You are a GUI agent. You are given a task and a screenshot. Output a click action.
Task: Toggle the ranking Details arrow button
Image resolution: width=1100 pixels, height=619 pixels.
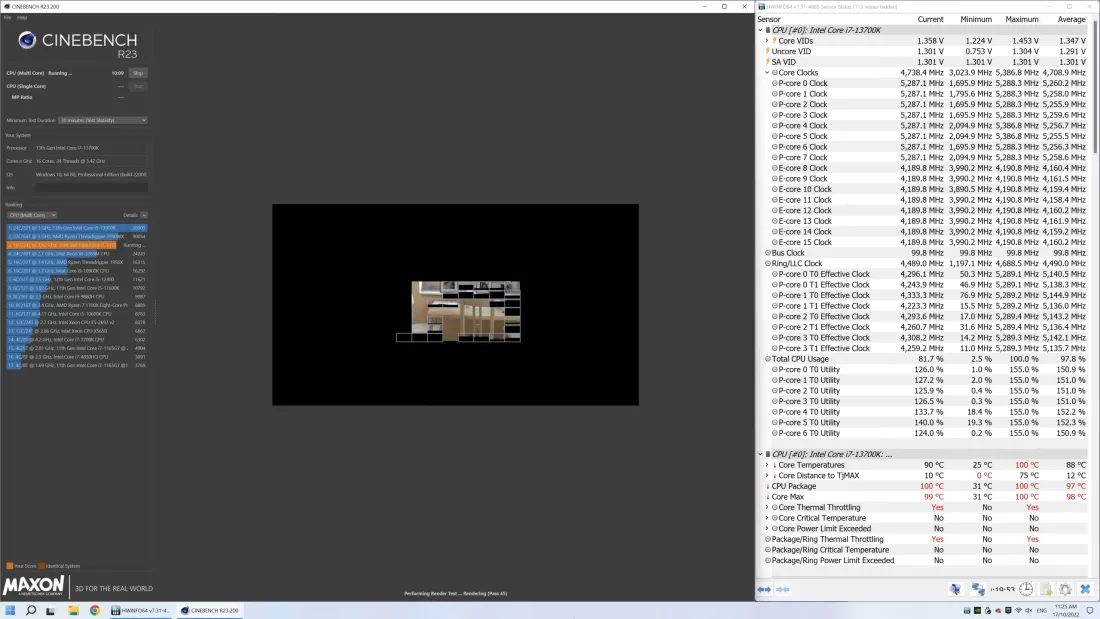coord(144,215)
